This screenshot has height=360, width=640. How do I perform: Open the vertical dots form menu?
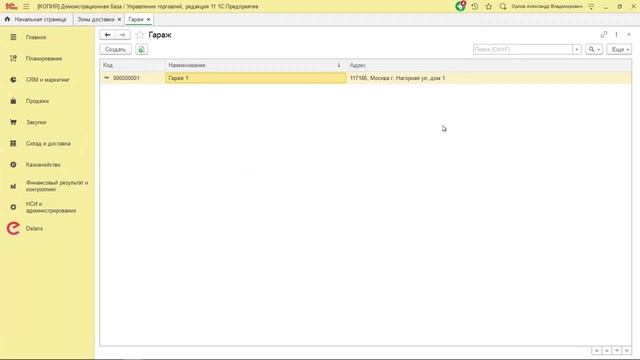coord(616,35)
